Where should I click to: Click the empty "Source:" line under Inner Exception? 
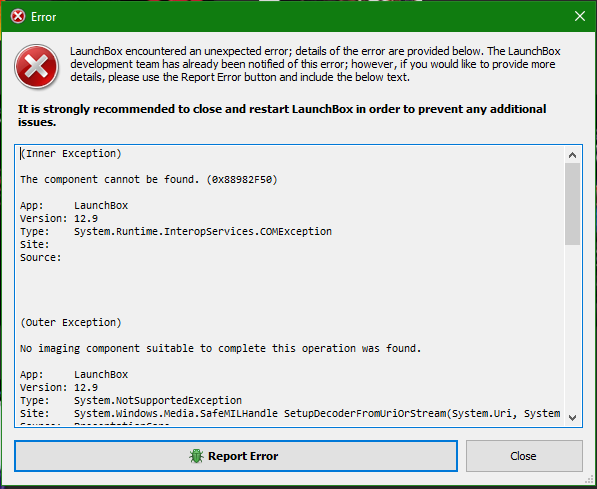click(40, 257)
